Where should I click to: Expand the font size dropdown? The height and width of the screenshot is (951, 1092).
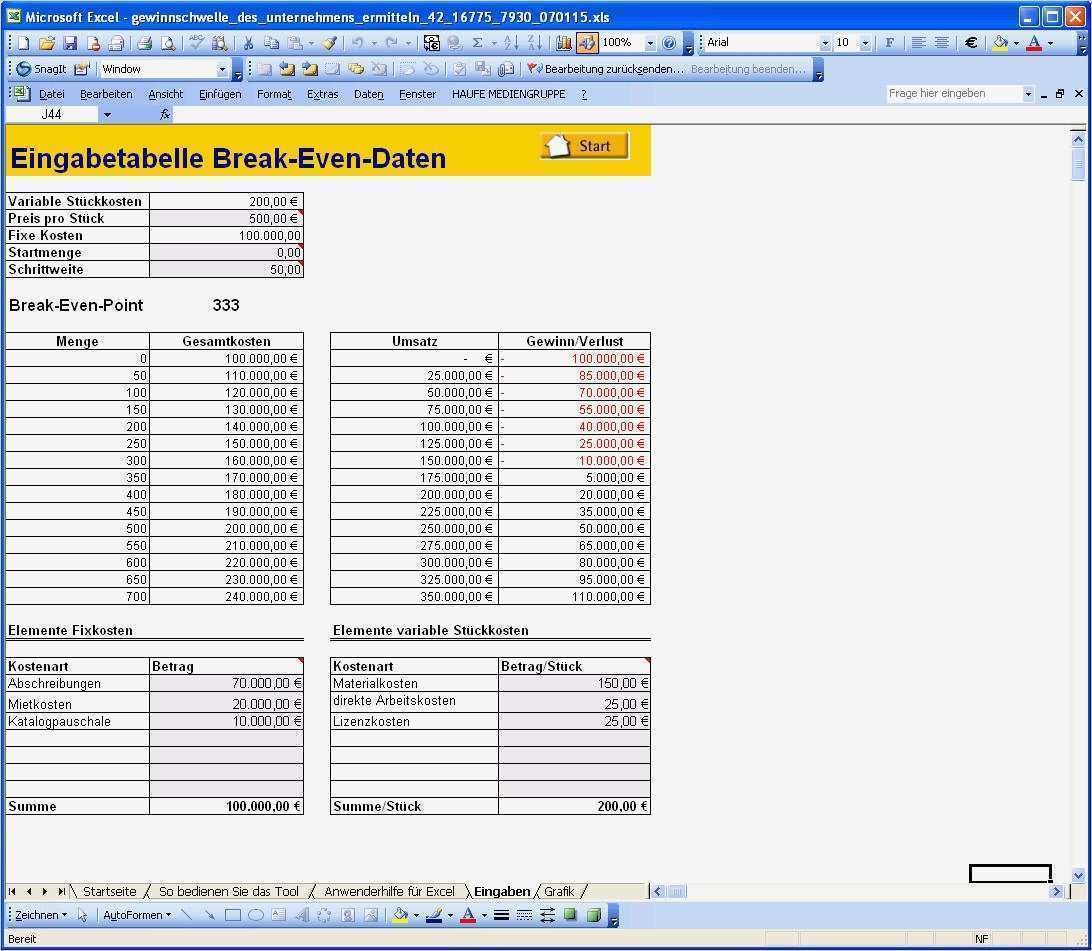[x=866, y=43]
